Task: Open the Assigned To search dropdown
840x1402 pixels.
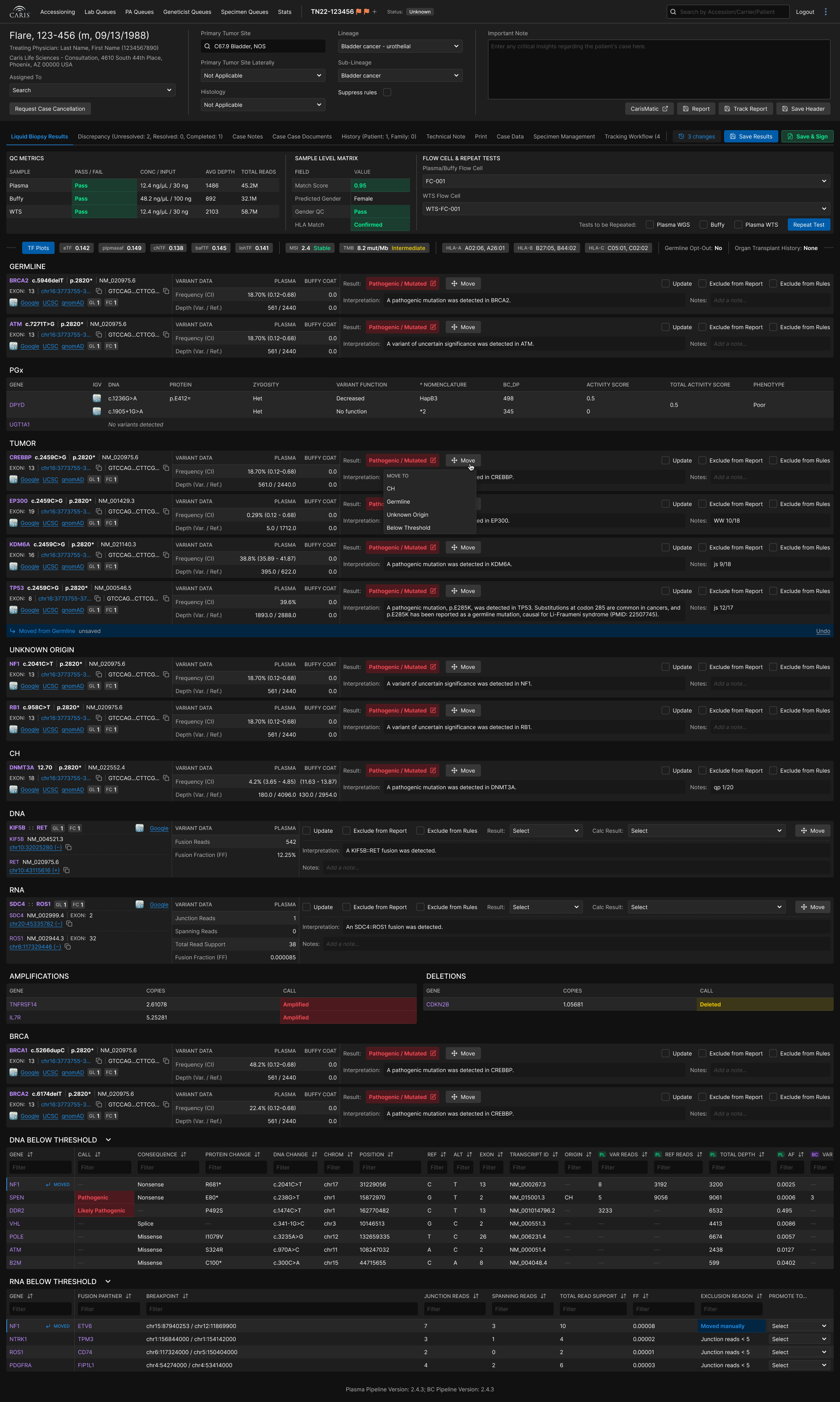Action: (x=92, y=90)
